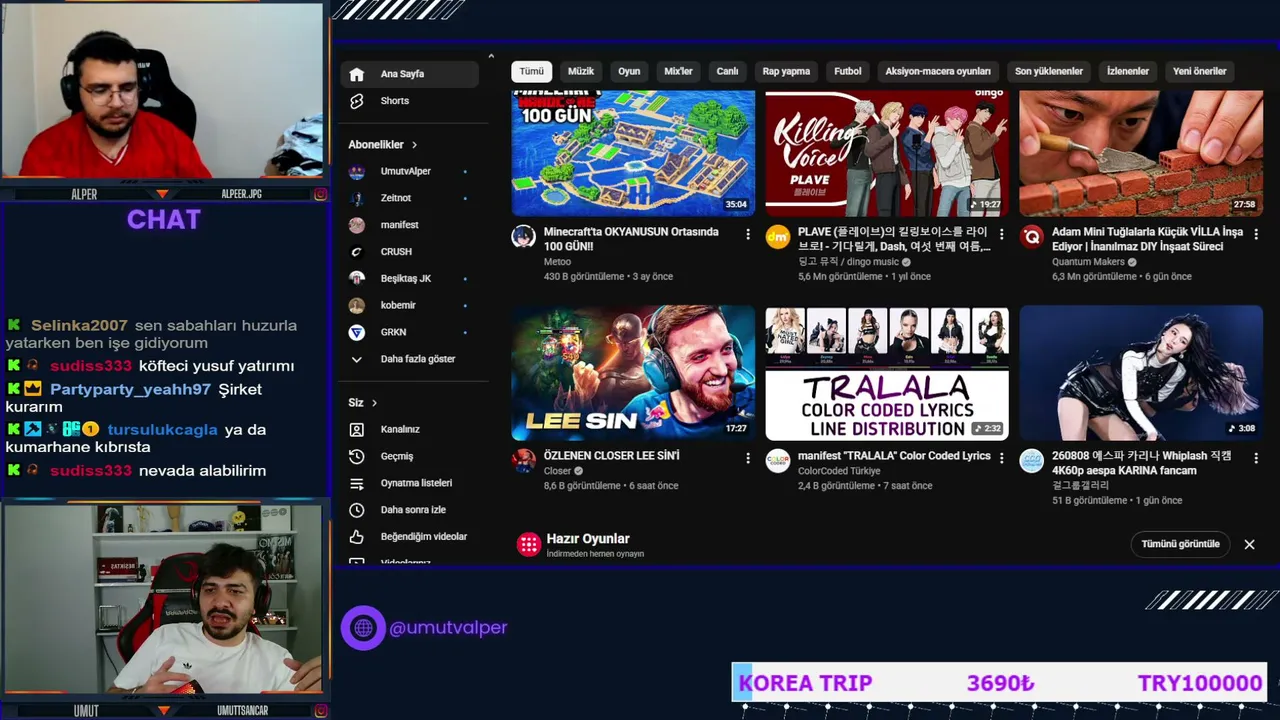Click username Partyparty_yeahh97 in chat
The width and height of the screenshot is (1280, 720).
coord(130,389)
